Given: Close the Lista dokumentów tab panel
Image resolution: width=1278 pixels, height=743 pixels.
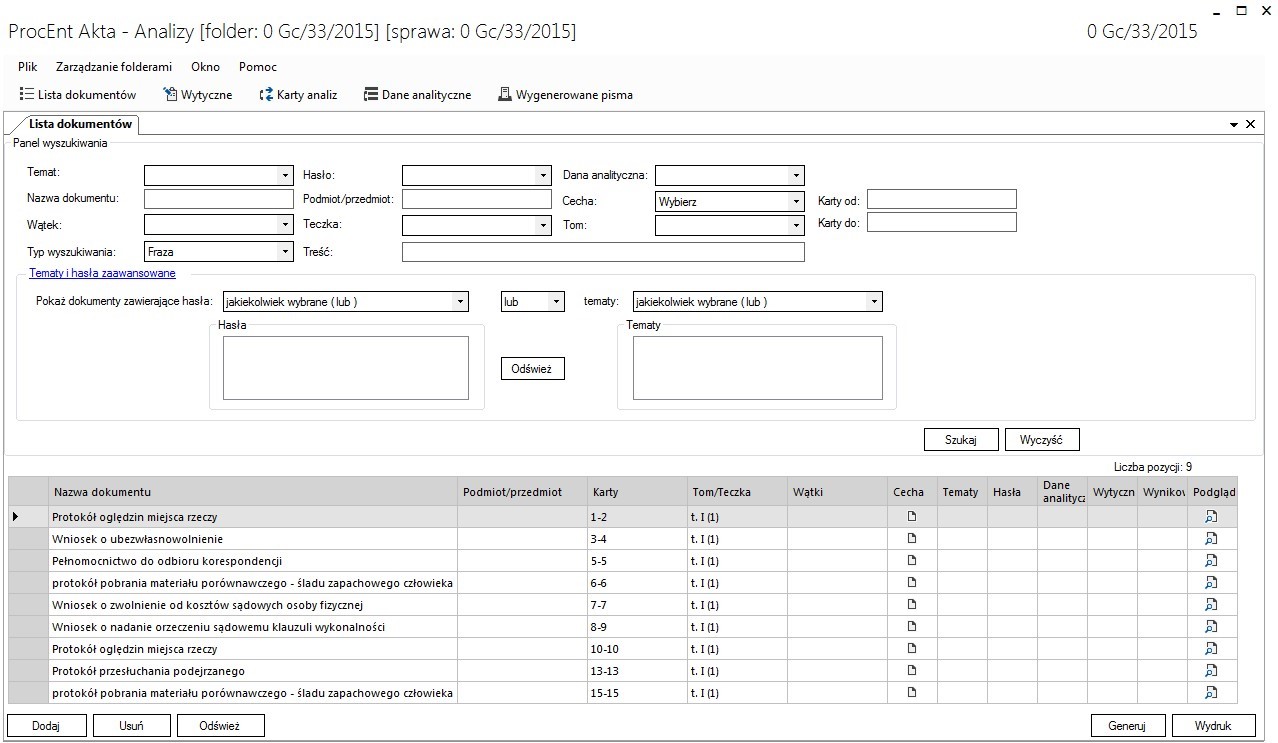Looking at the screenshot, I should click(x=1250, y=124).
